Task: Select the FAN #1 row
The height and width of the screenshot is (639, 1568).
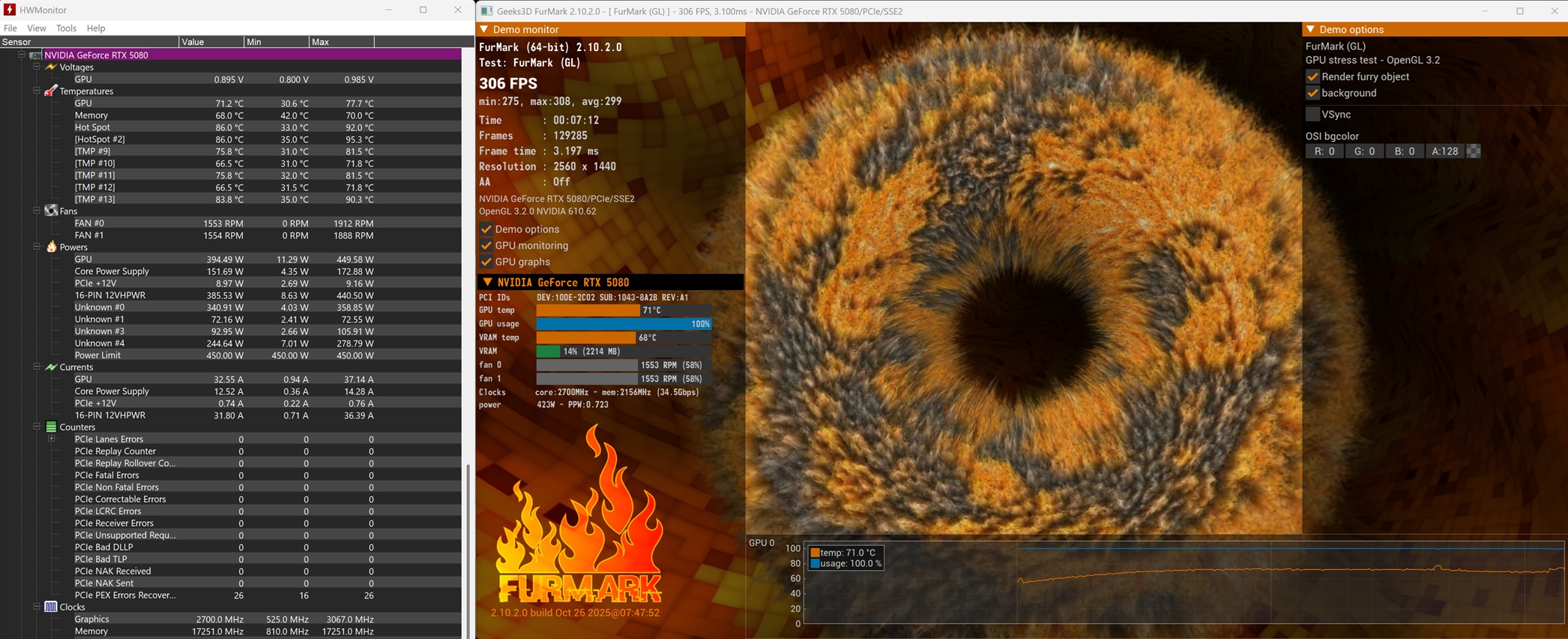Action: coord(231,235)
